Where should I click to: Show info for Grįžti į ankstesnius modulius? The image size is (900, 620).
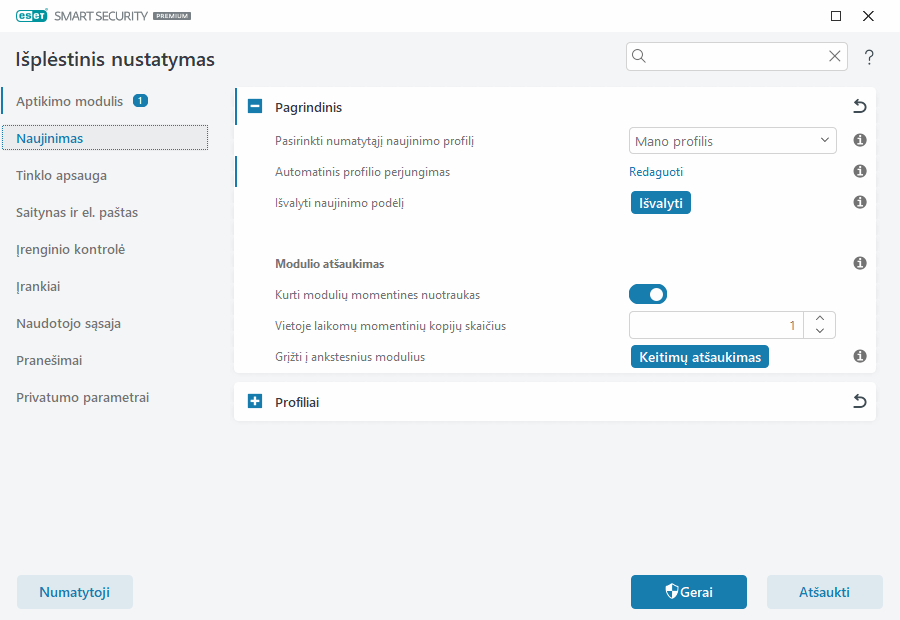coord(859,356)
